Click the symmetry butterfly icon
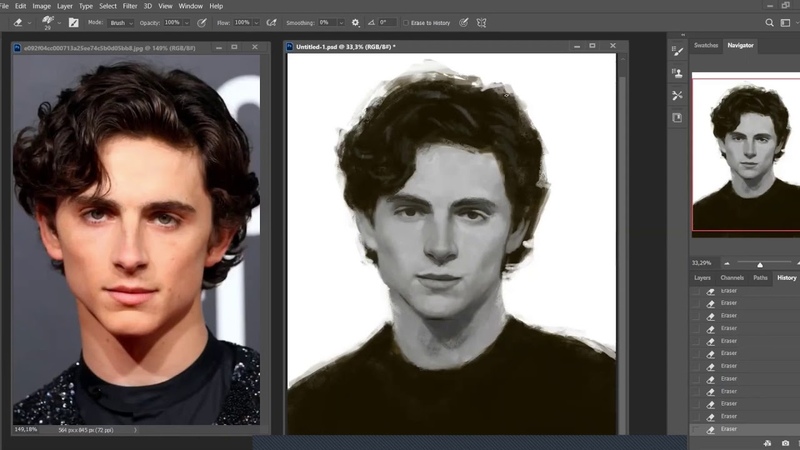 pos(481,21)
